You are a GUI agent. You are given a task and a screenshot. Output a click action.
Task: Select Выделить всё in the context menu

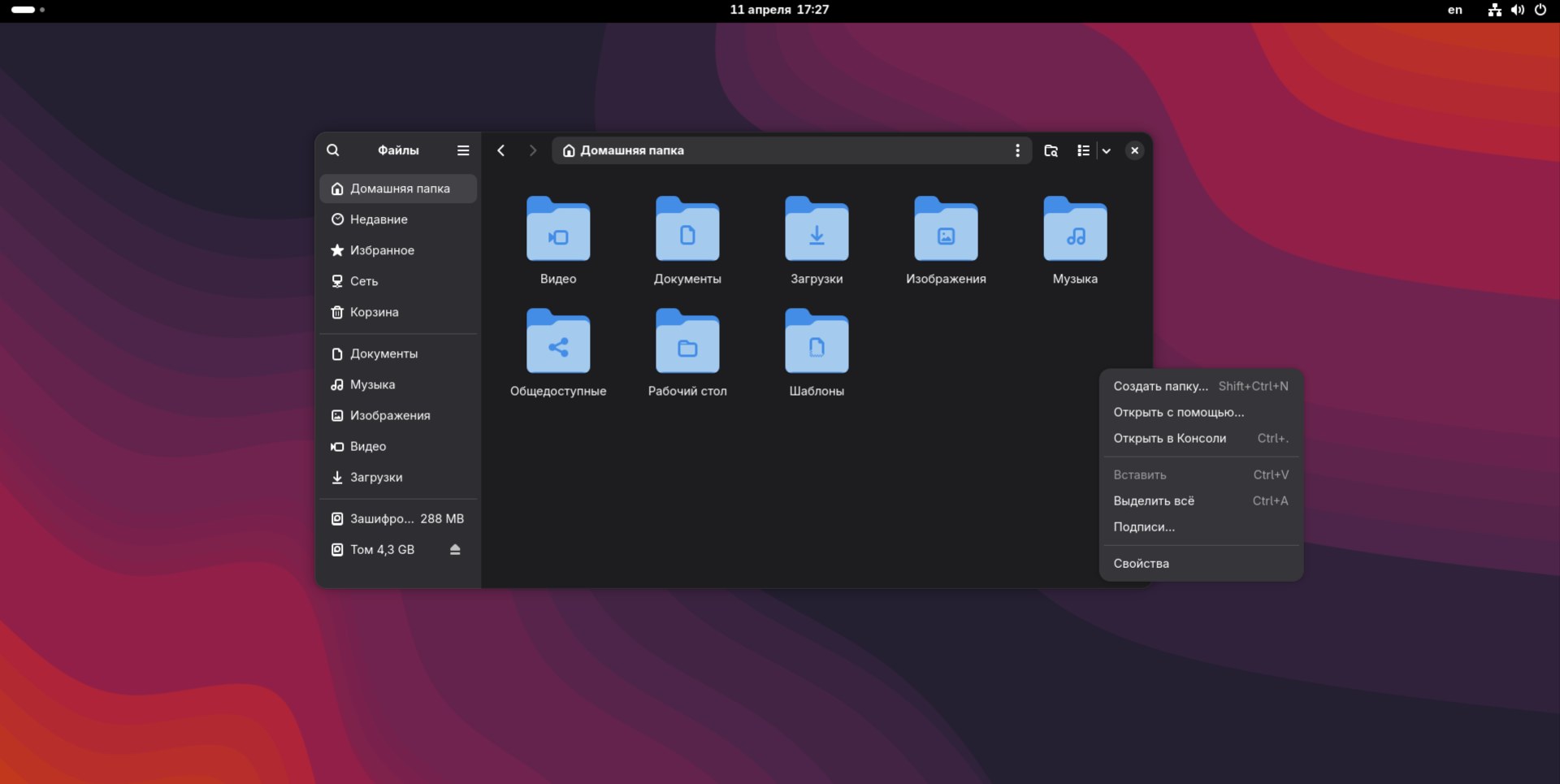tap(1154, 501)
